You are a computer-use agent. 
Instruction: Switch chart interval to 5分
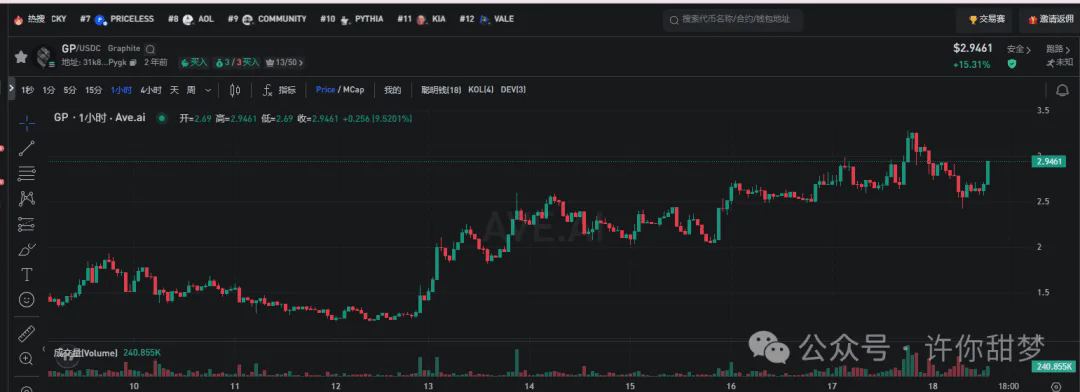click(70, 90)
